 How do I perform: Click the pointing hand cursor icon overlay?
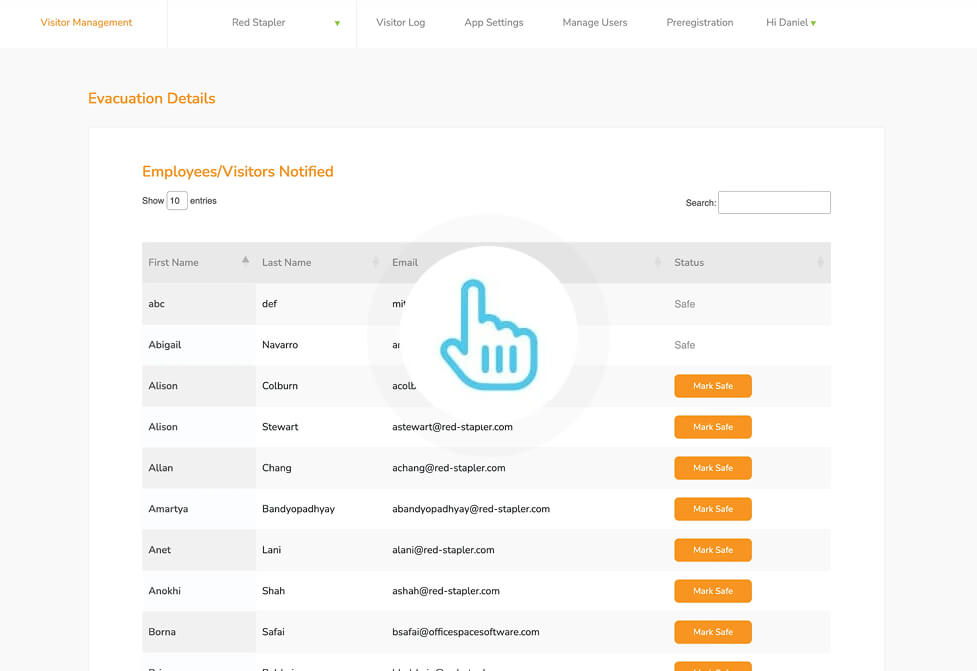coord(489,335)
